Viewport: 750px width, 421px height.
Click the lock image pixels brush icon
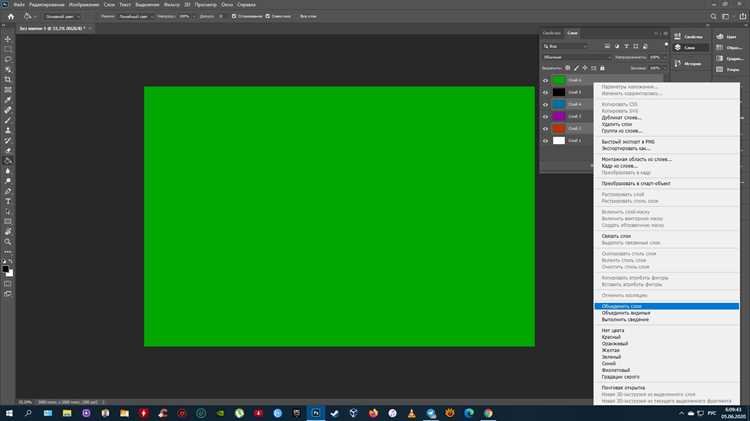click(576, 68)
